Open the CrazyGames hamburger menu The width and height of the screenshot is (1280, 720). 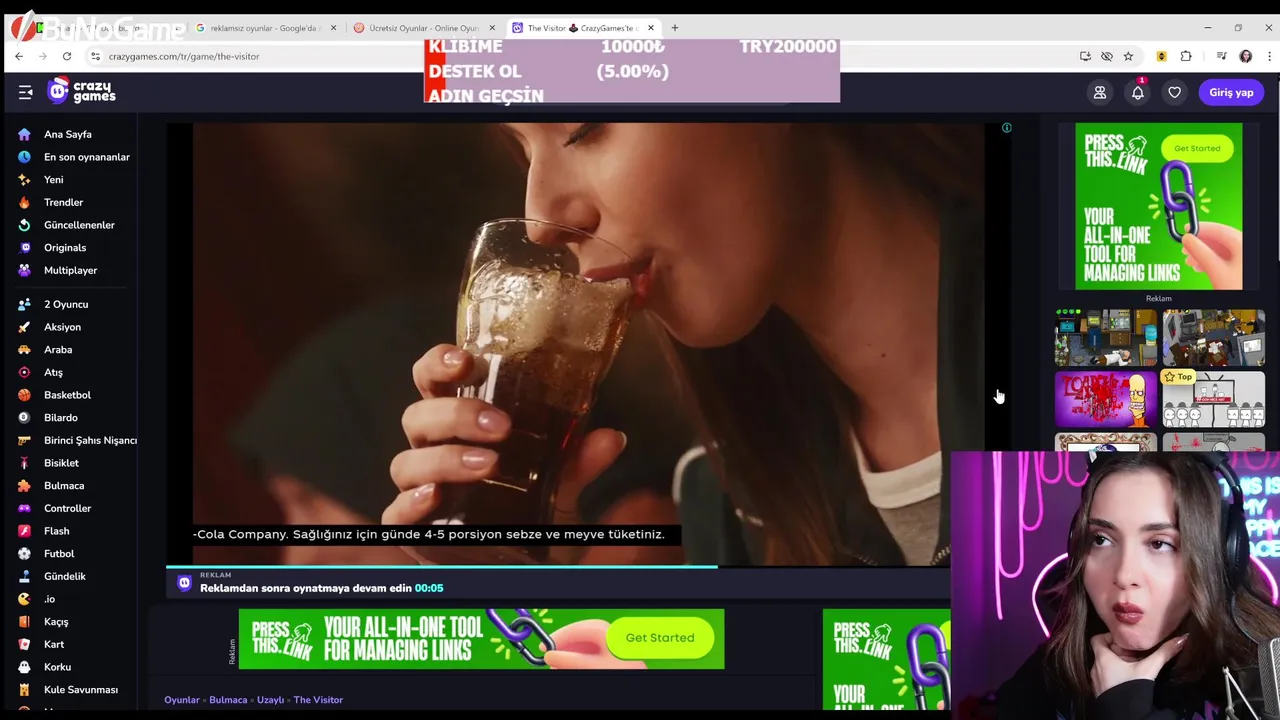25,92
